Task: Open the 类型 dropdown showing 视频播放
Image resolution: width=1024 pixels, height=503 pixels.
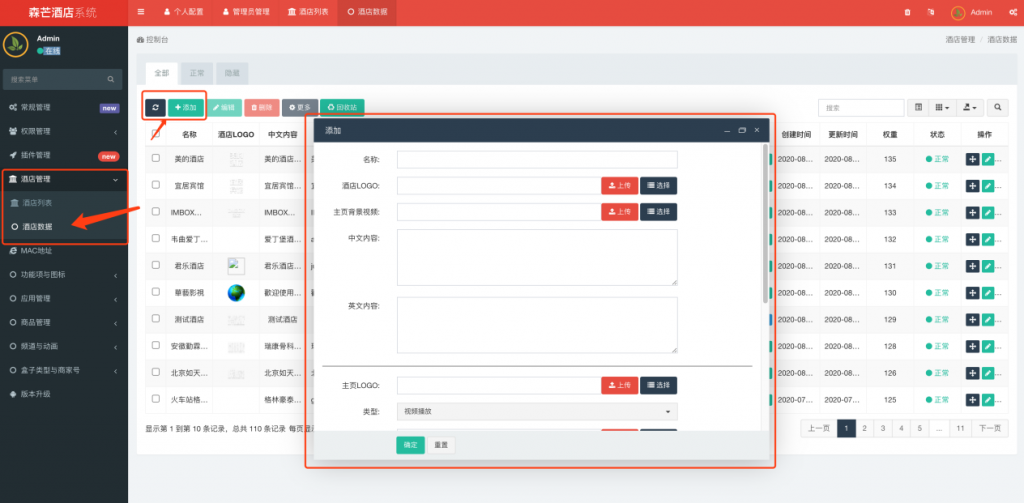Action: [x=537, y=411]
